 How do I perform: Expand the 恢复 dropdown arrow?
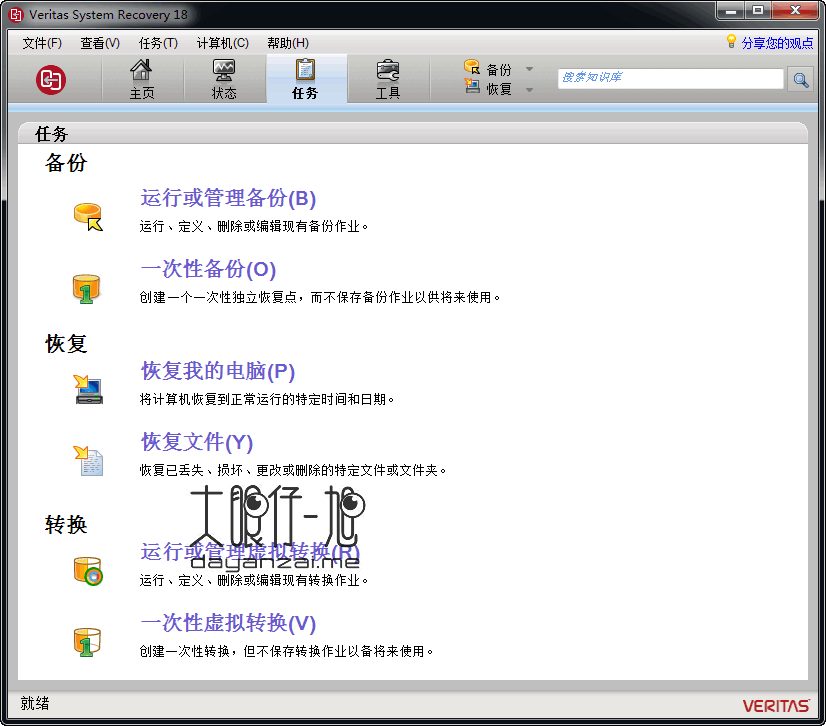pyautogui.click(x=529, y=90)
